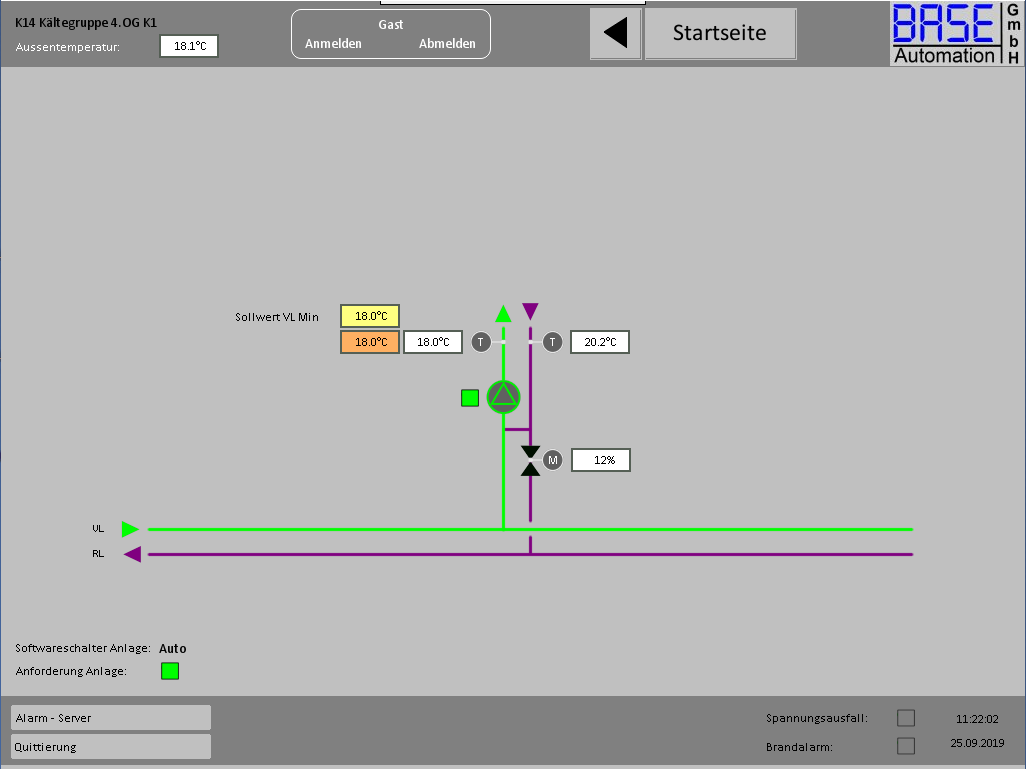Click the date display 25.09.2019
The width and height of the screenshot is (1026, 769).
click(977, 743)
